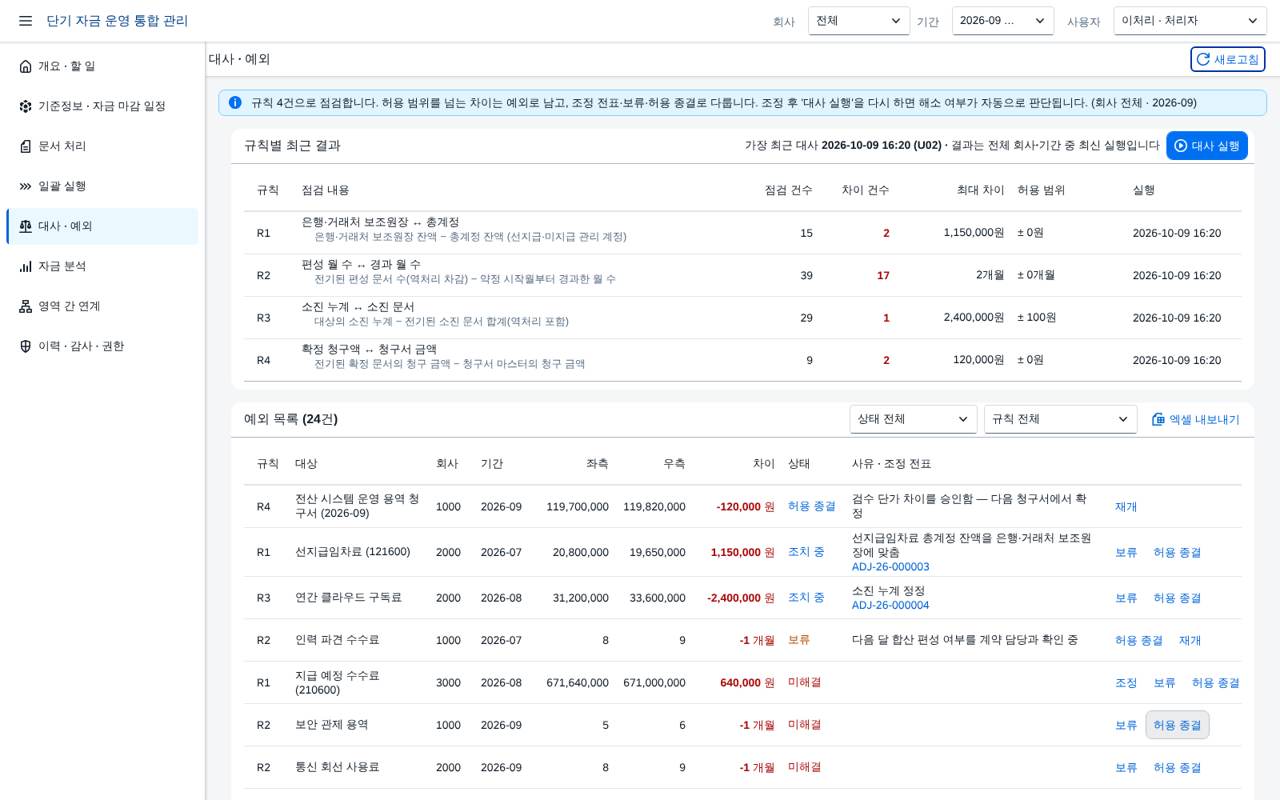The image size is (1280, 800).
Task: Select rule R3 소진 누계 ↔ 소진 문서
Action: point(742,318)
